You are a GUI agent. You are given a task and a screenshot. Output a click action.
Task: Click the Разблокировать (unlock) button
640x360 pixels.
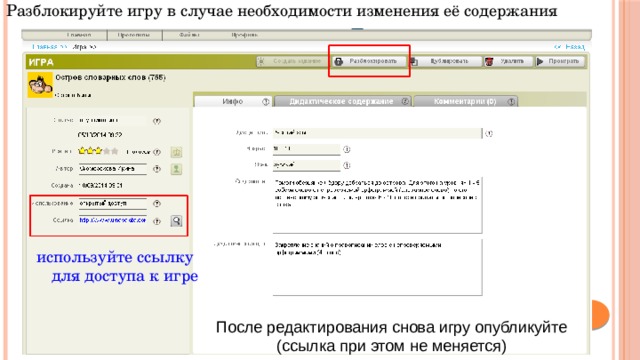click(x=370, y=61)
